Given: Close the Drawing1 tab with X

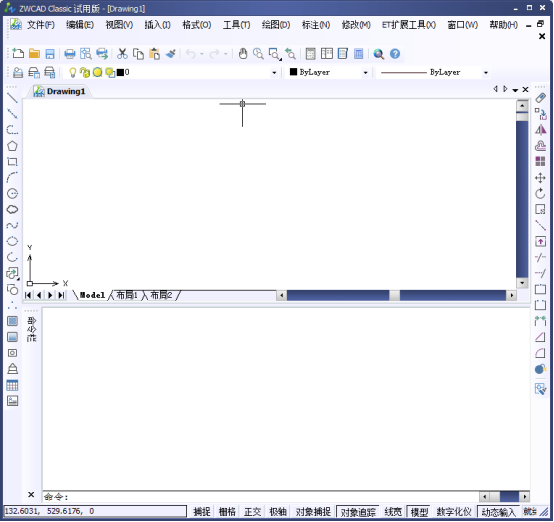Looking at the screenshot, I should tap(525, 90).
